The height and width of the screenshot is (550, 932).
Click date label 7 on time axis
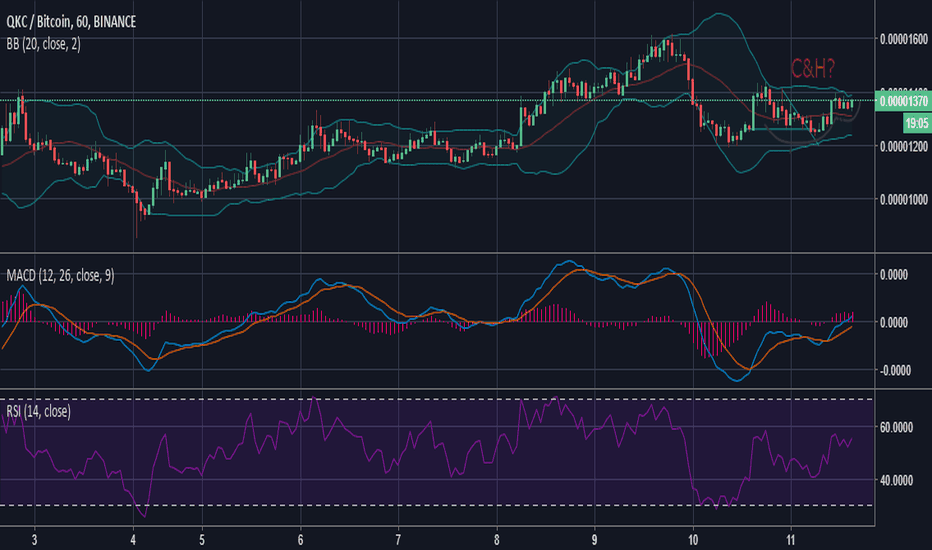pos(398,540)
